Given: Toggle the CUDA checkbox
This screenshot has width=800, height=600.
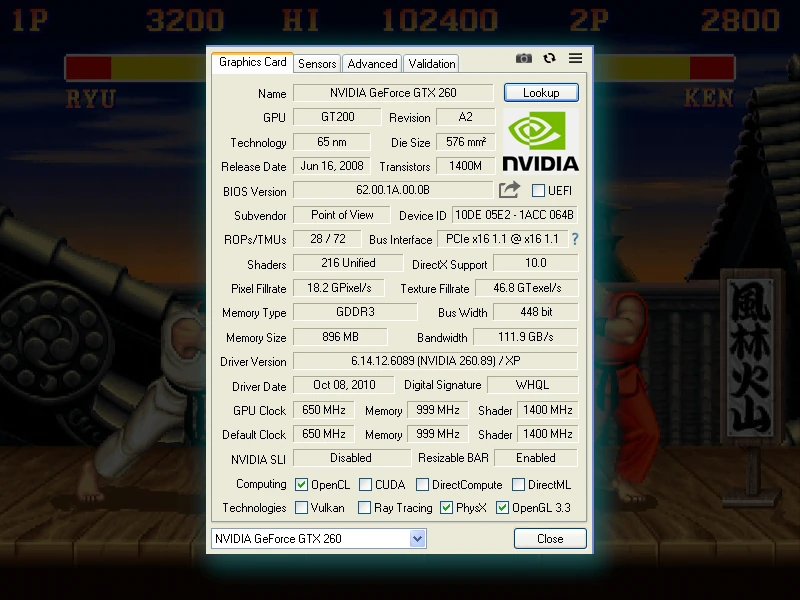Looking at the screenshot, I should [365, 485].
